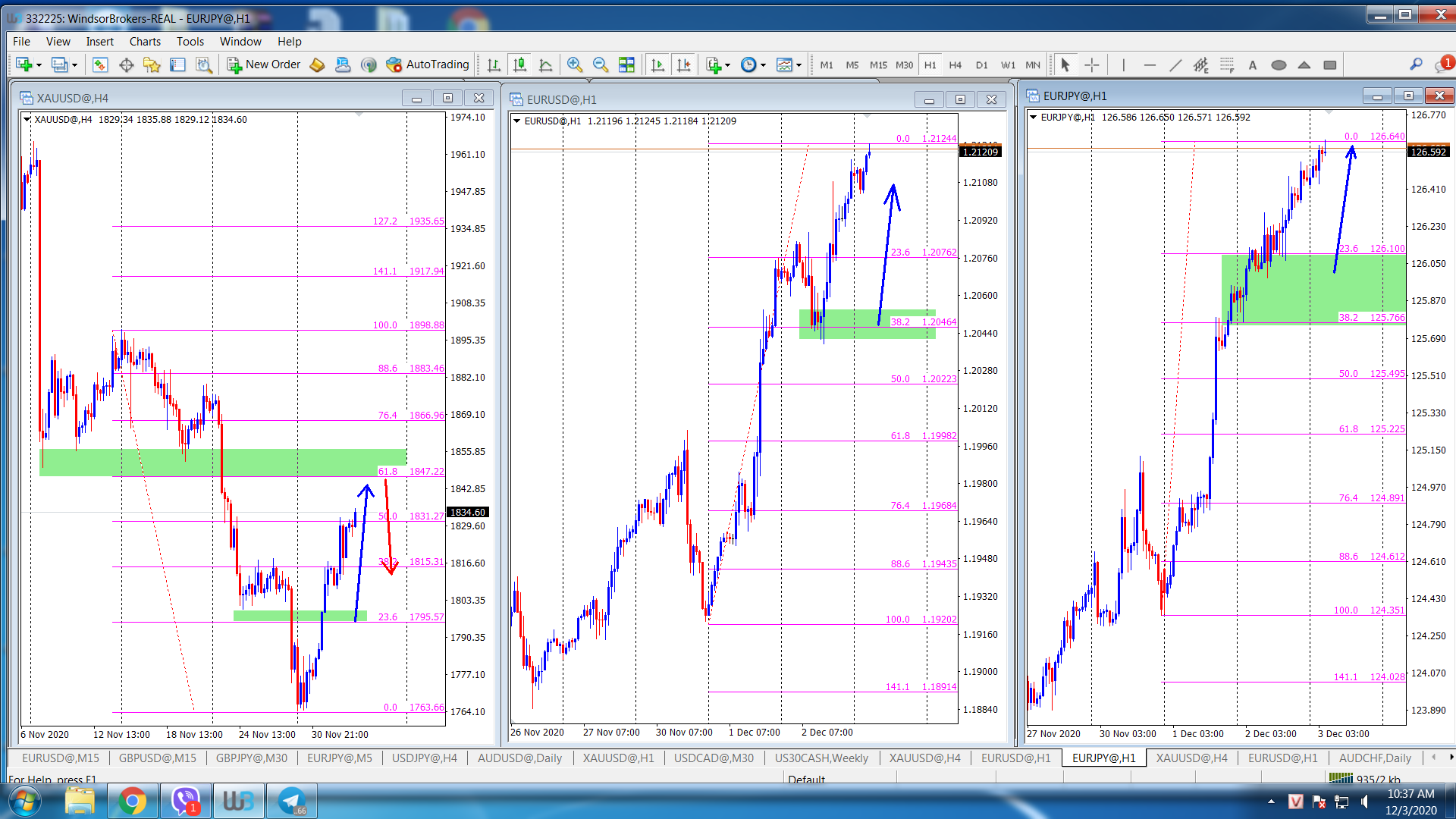Image resolution: width=1456 pixels, height=819 pixels.
Task: Open the Insert menu
Action: point(99,42)
